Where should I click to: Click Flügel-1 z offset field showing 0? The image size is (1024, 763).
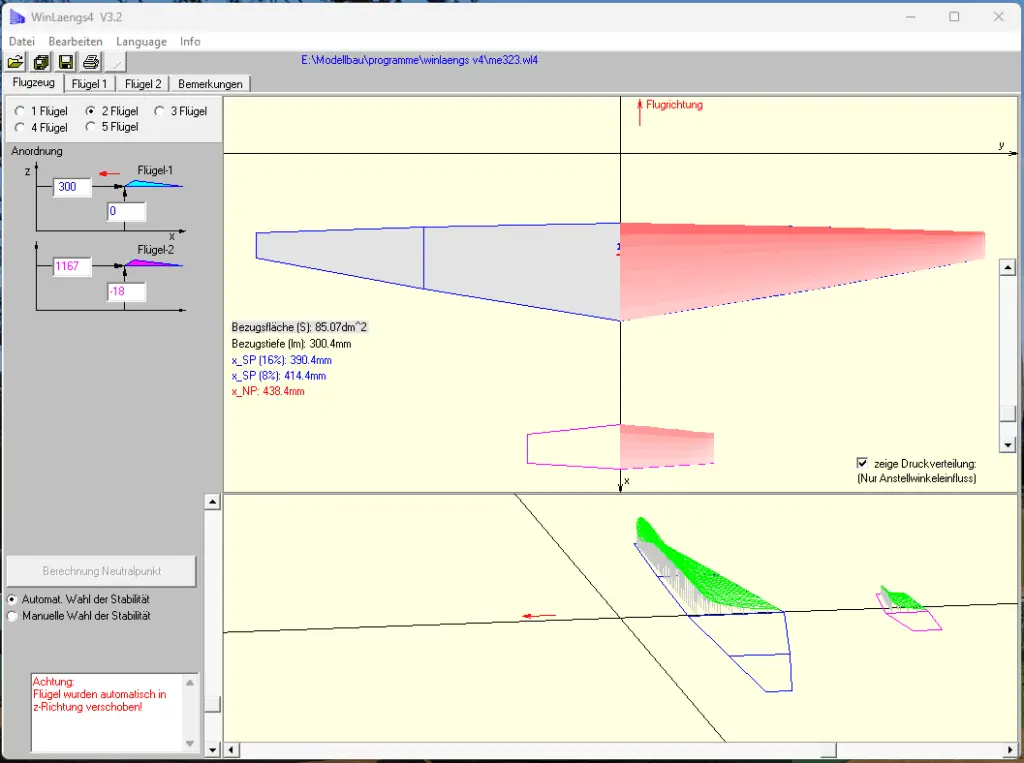(126, 212)
